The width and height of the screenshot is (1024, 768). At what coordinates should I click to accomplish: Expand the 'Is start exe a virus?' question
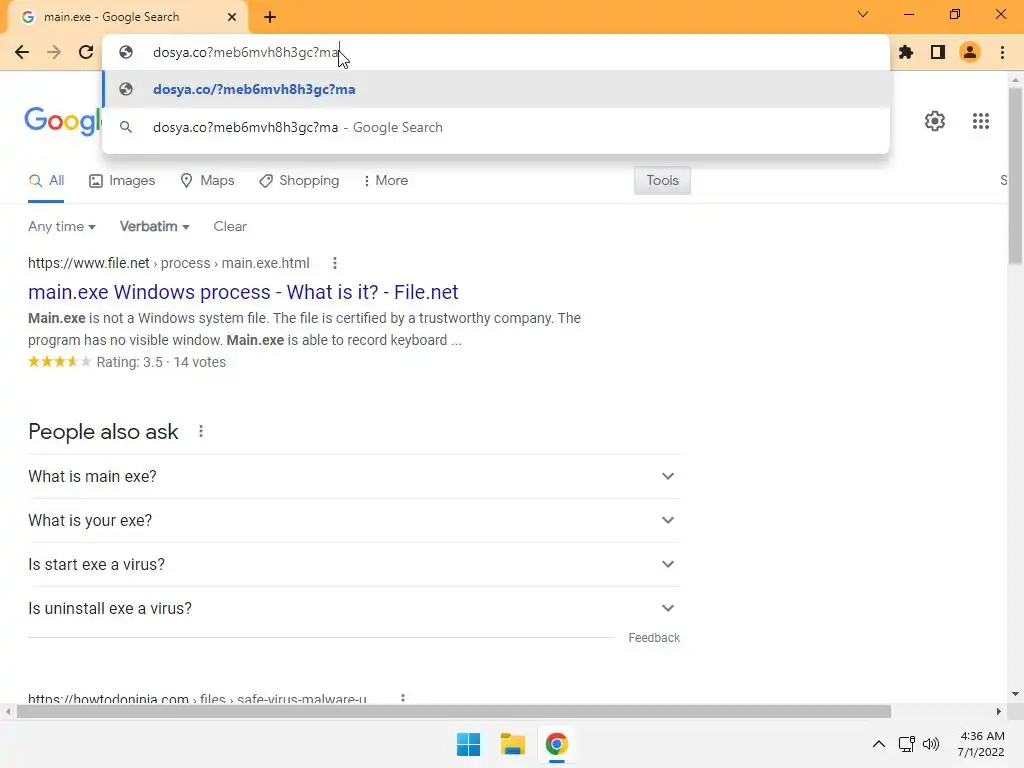tap(354, 564)
